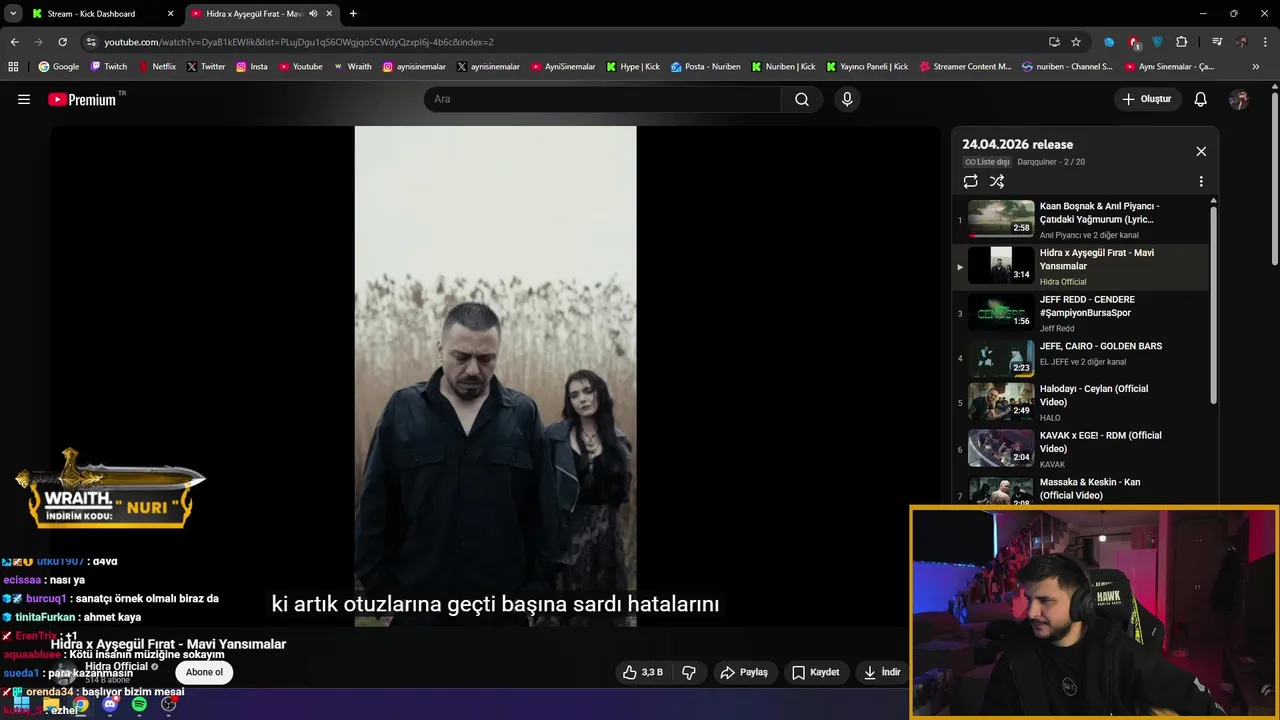Open a new browser tab
The width and height of the screenshot is (1280, 720).
point(353,14)
